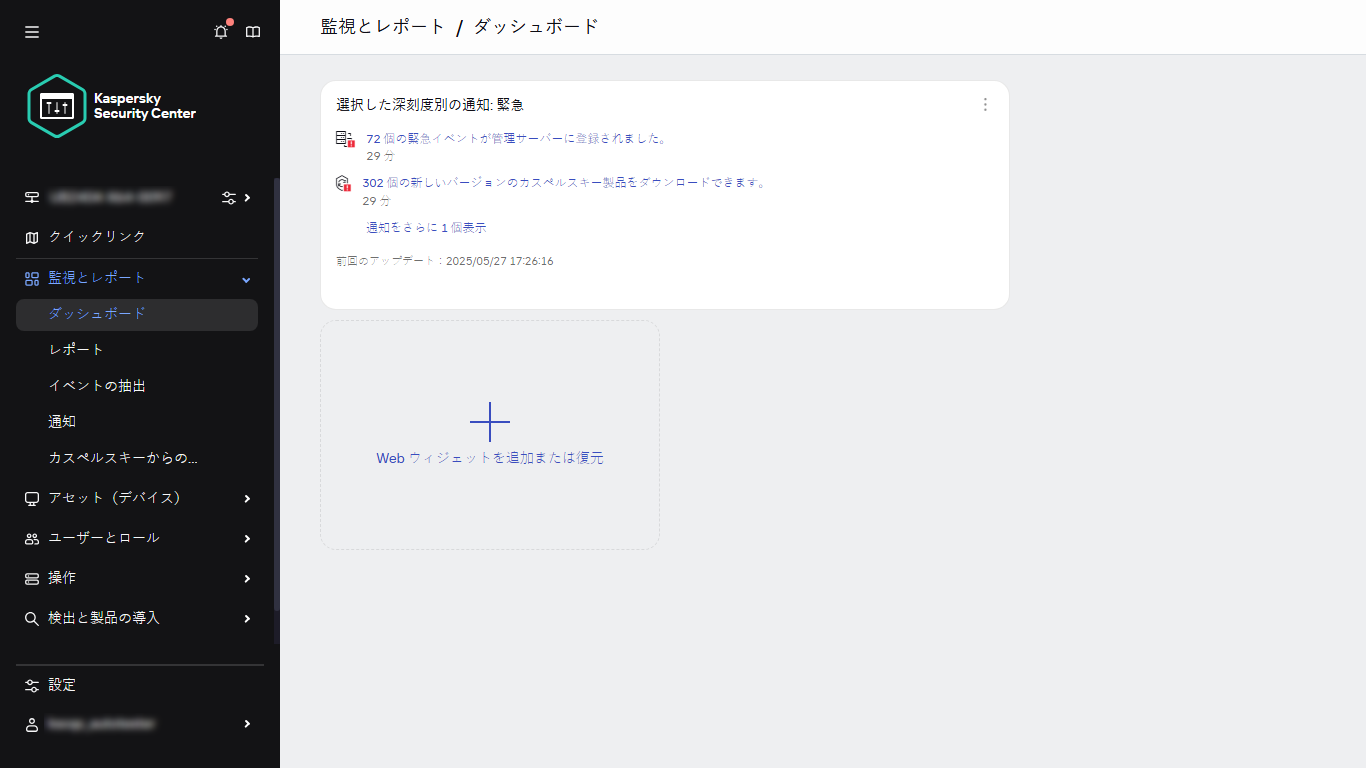Open the 72 critical events link

[x=517, y=139]
